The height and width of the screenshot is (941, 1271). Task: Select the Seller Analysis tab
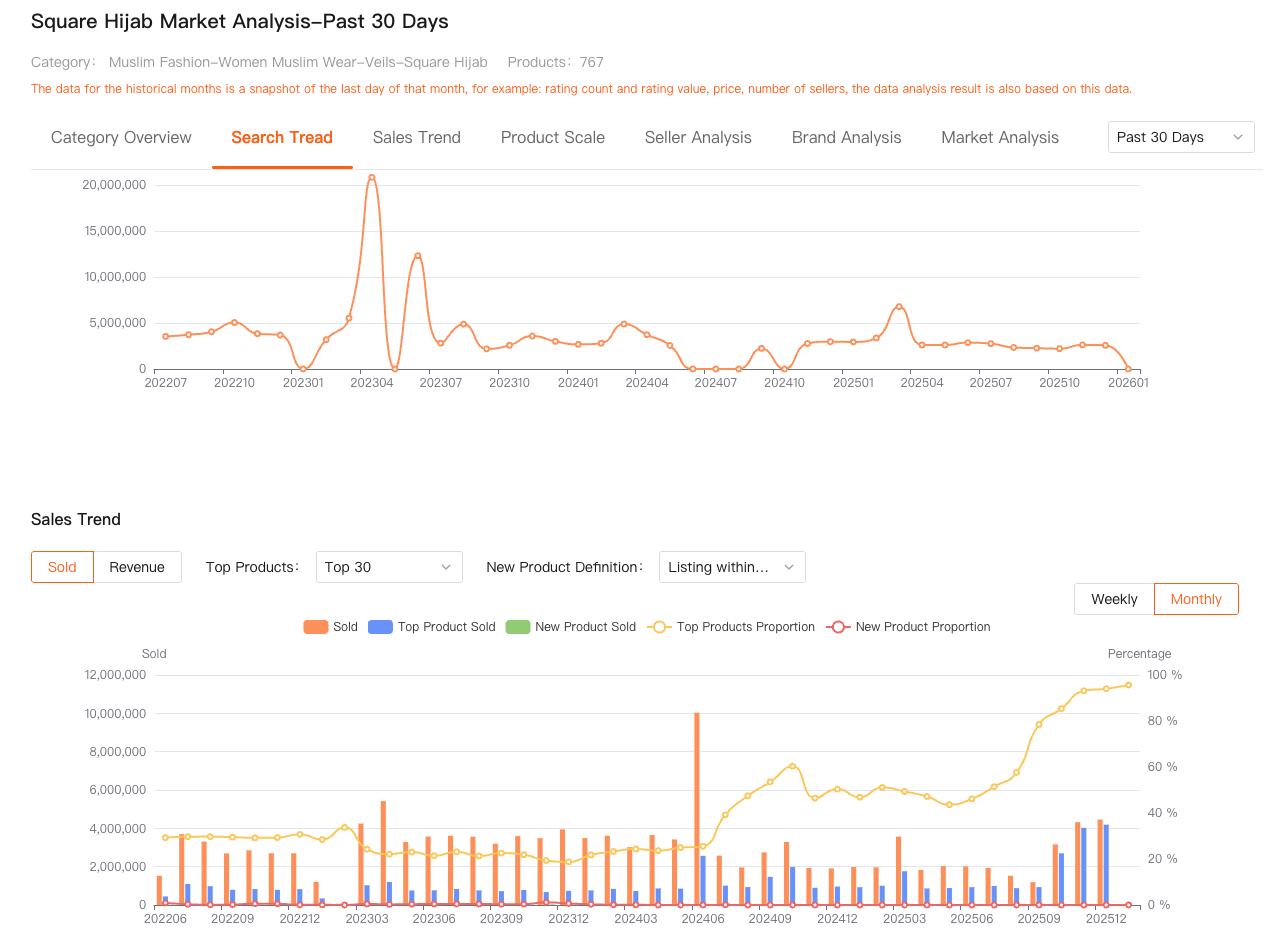(x=698, y=138)
